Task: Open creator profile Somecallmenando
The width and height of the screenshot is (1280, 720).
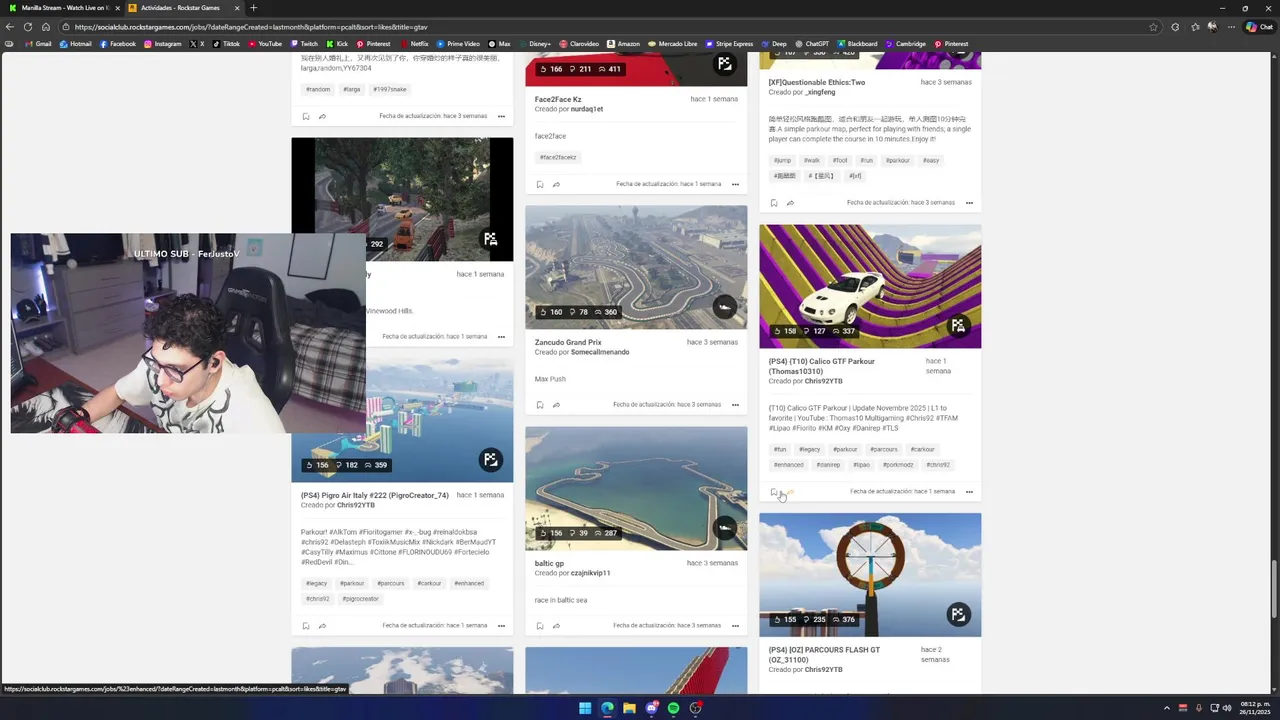Action: pyautogui.click(x=600, y=352)
